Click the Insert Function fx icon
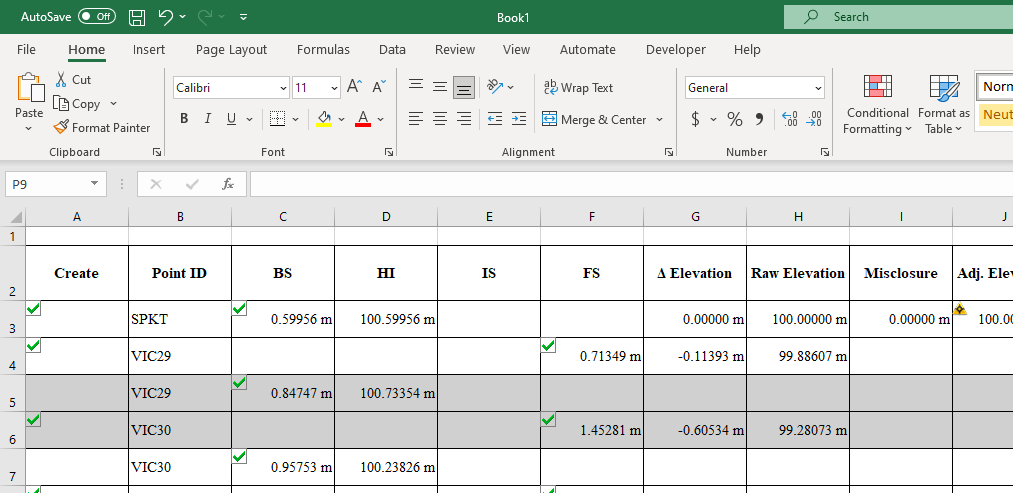This screenshot has width=1013, height=493. pos(228,184)
